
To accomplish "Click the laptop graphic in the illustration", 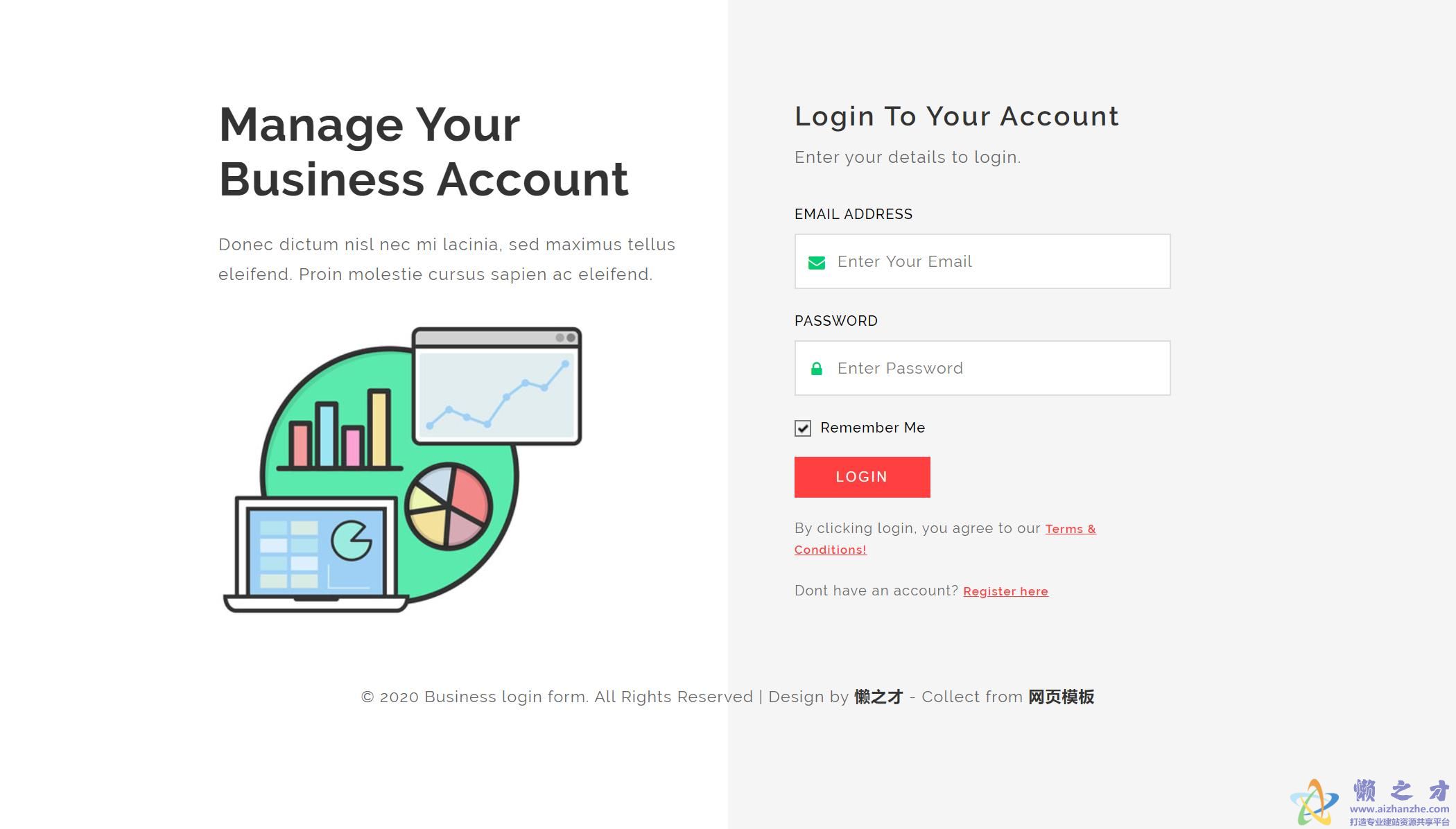I will (x=316, y=555).
